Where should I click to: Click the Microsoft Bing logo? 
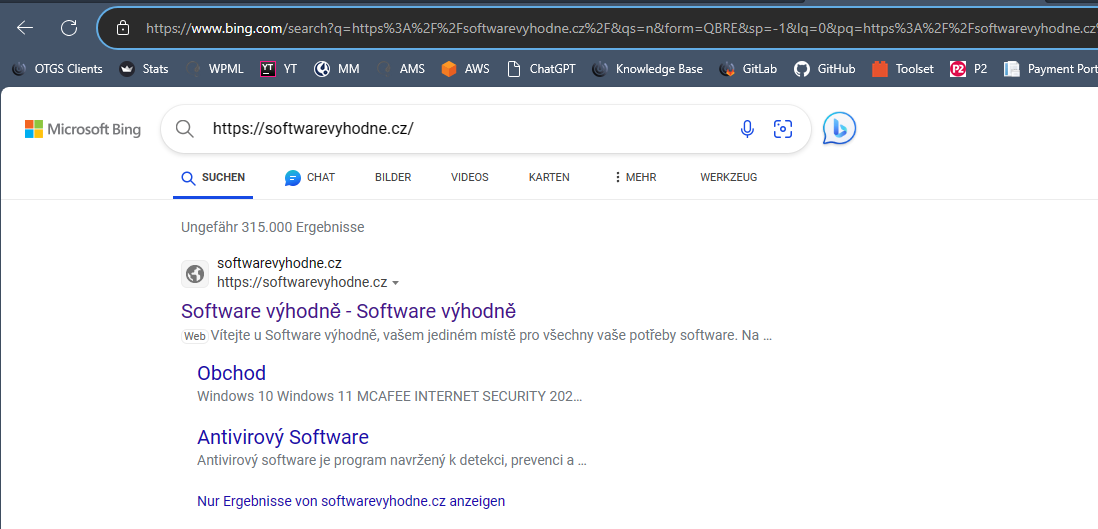(x=83, y=129)
